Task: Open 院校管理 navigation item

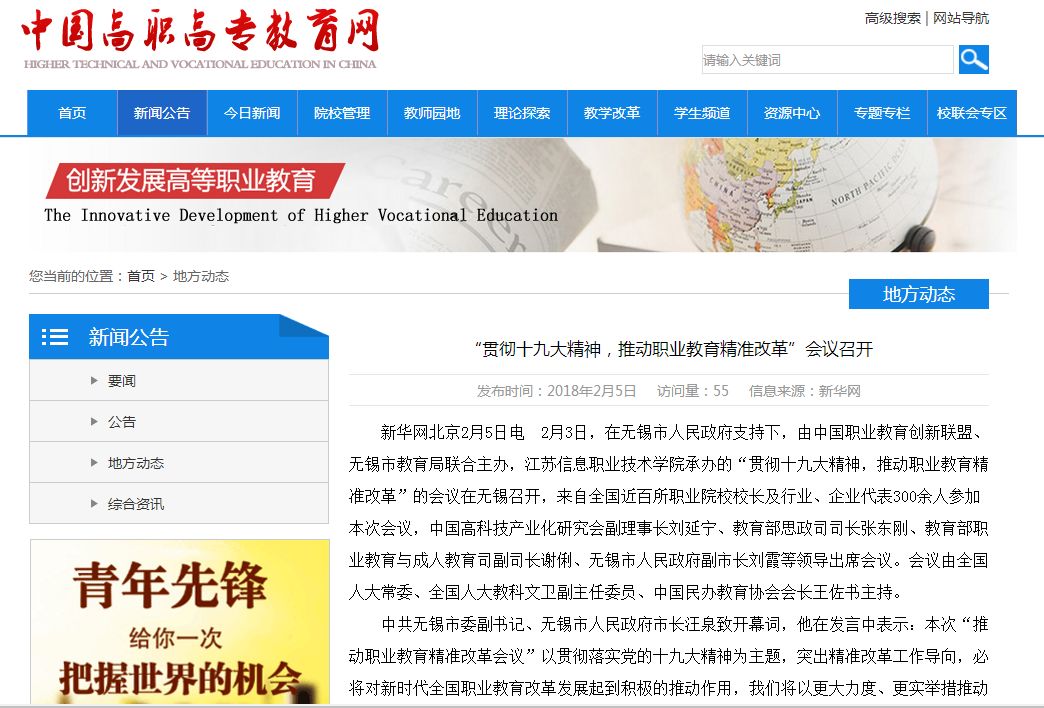Action: tap(342, 113)
